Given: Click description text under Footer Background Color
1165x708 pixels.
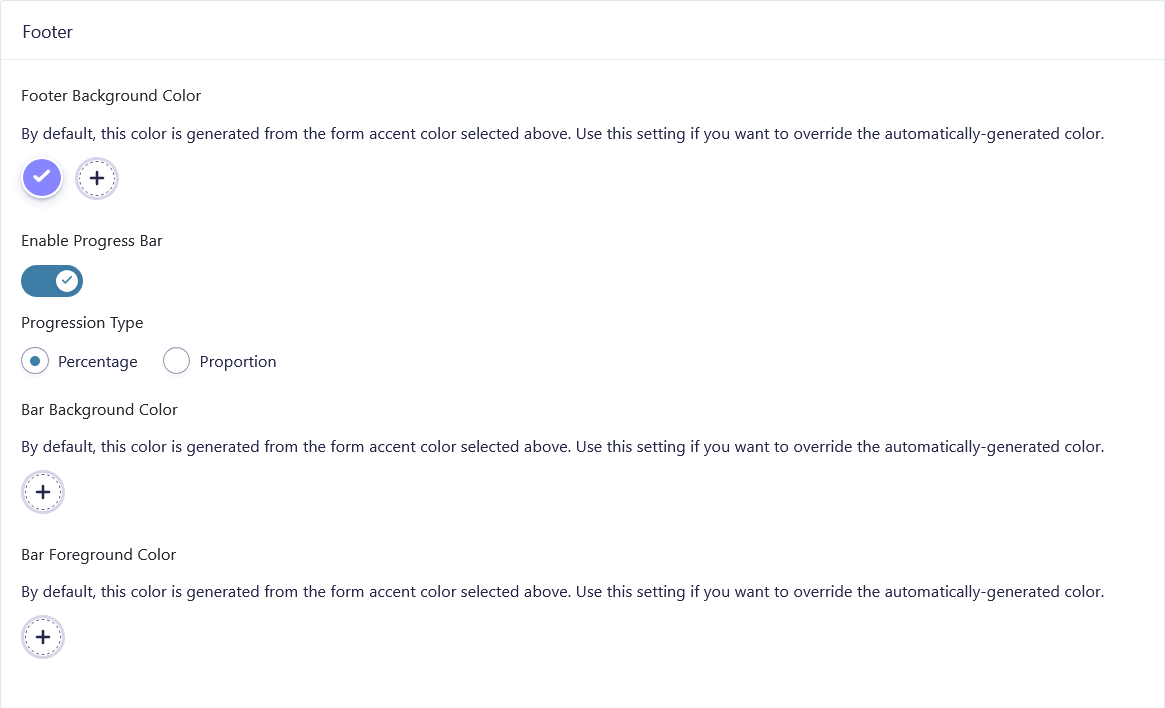Looking at the screenshot, I should point(562,134).
